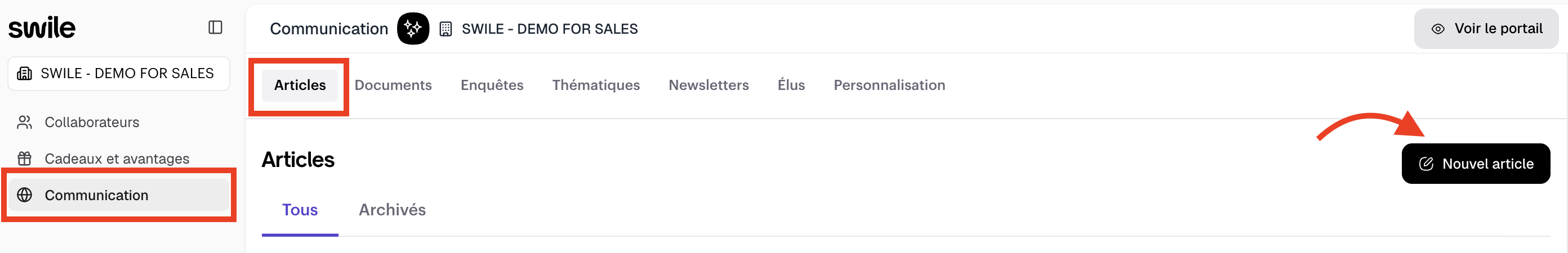Go to the Newsletters tab

pos(709,85)
